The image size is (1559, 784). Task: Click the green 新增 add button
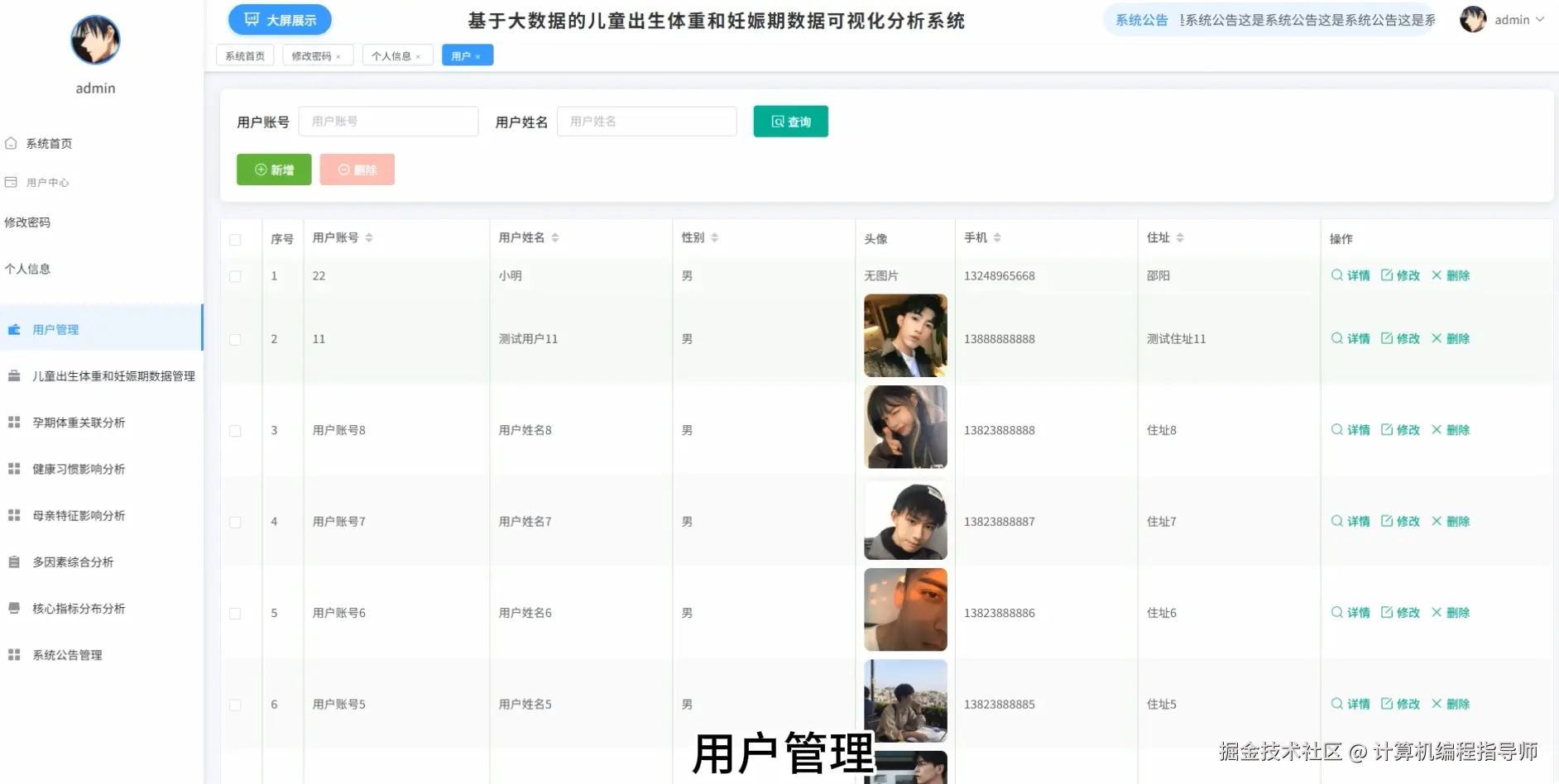pos(274,170)
